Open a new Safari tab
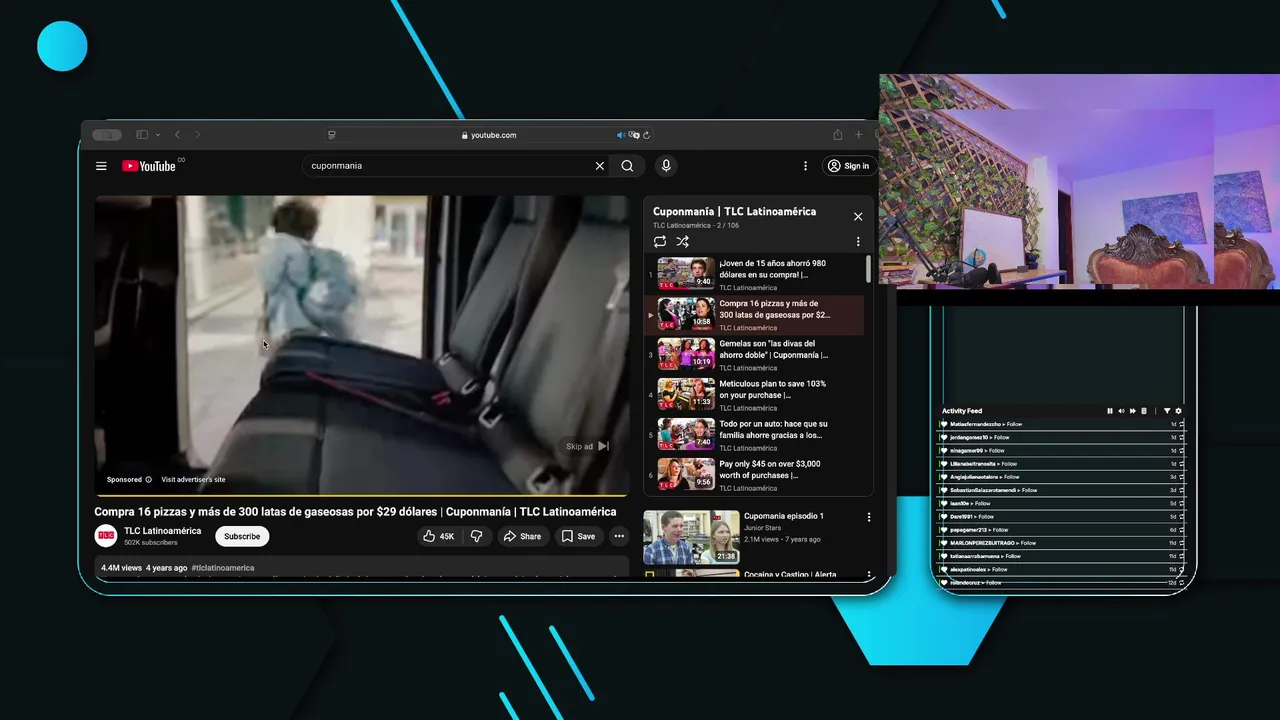Screen dimensions: 1280x720 [x=858, y=135]
